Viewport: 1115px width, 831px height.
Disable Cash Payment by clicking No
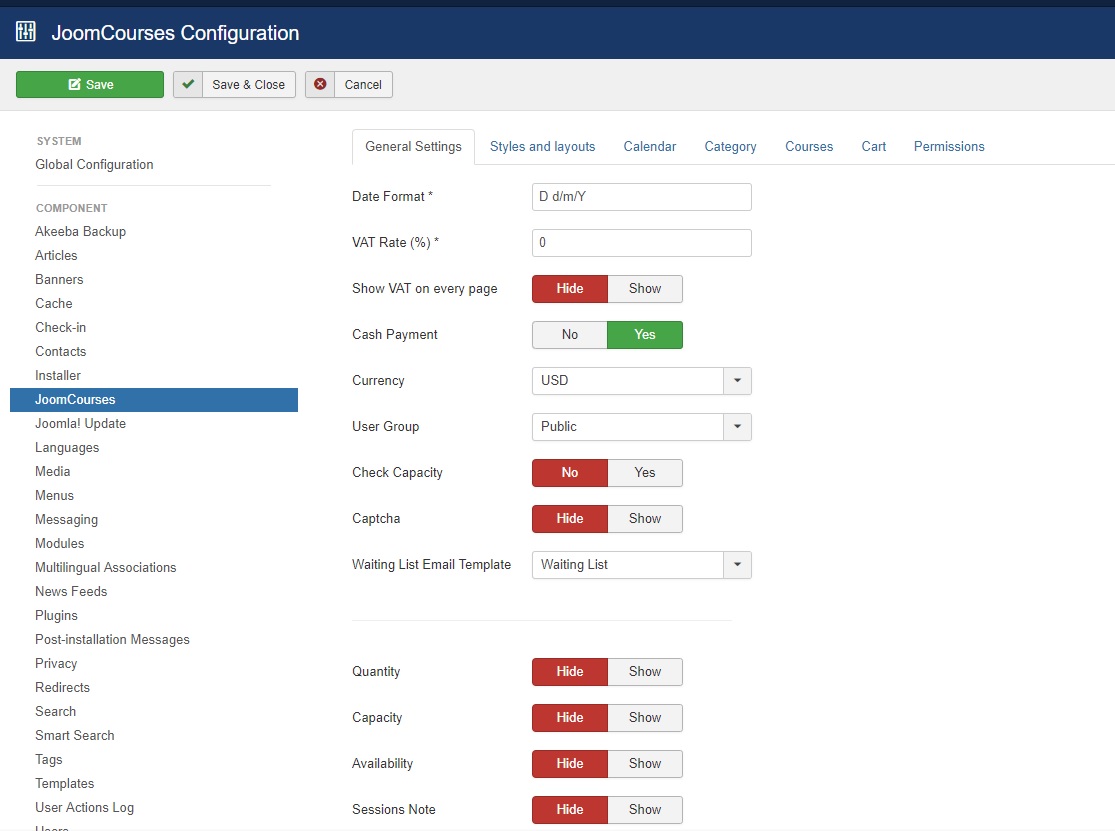point(569,334)
